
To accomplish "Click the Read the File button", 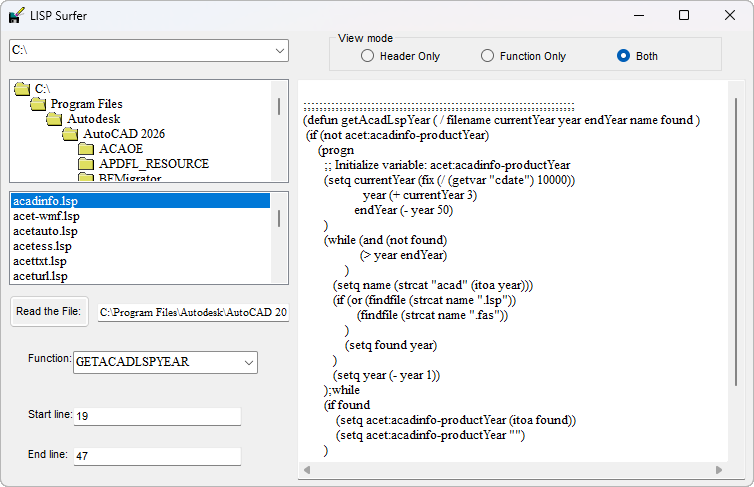I will pyautogui.click(x=49, y=312).
